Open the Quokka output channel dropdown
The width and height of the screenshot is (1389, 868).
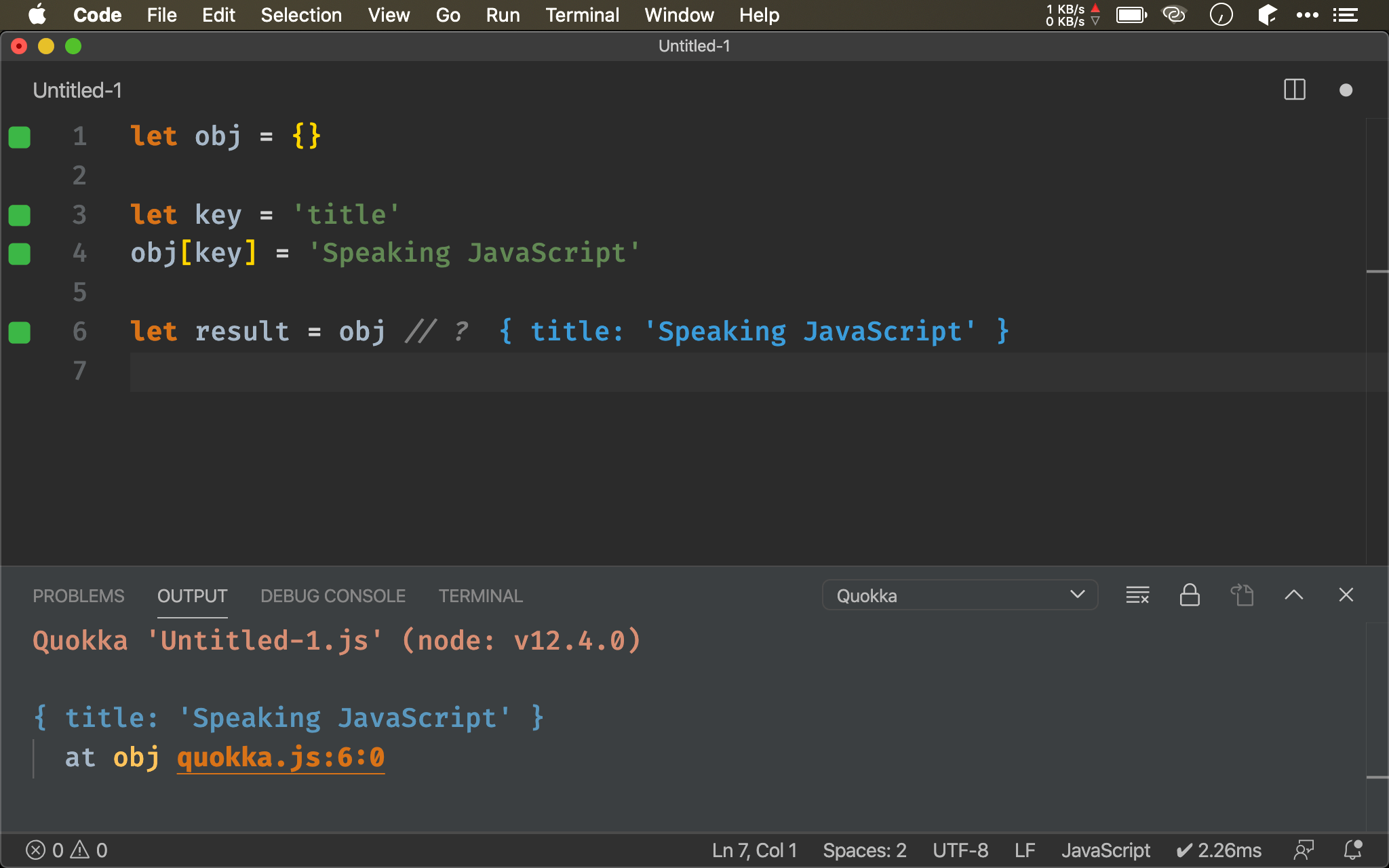point(960,595)
